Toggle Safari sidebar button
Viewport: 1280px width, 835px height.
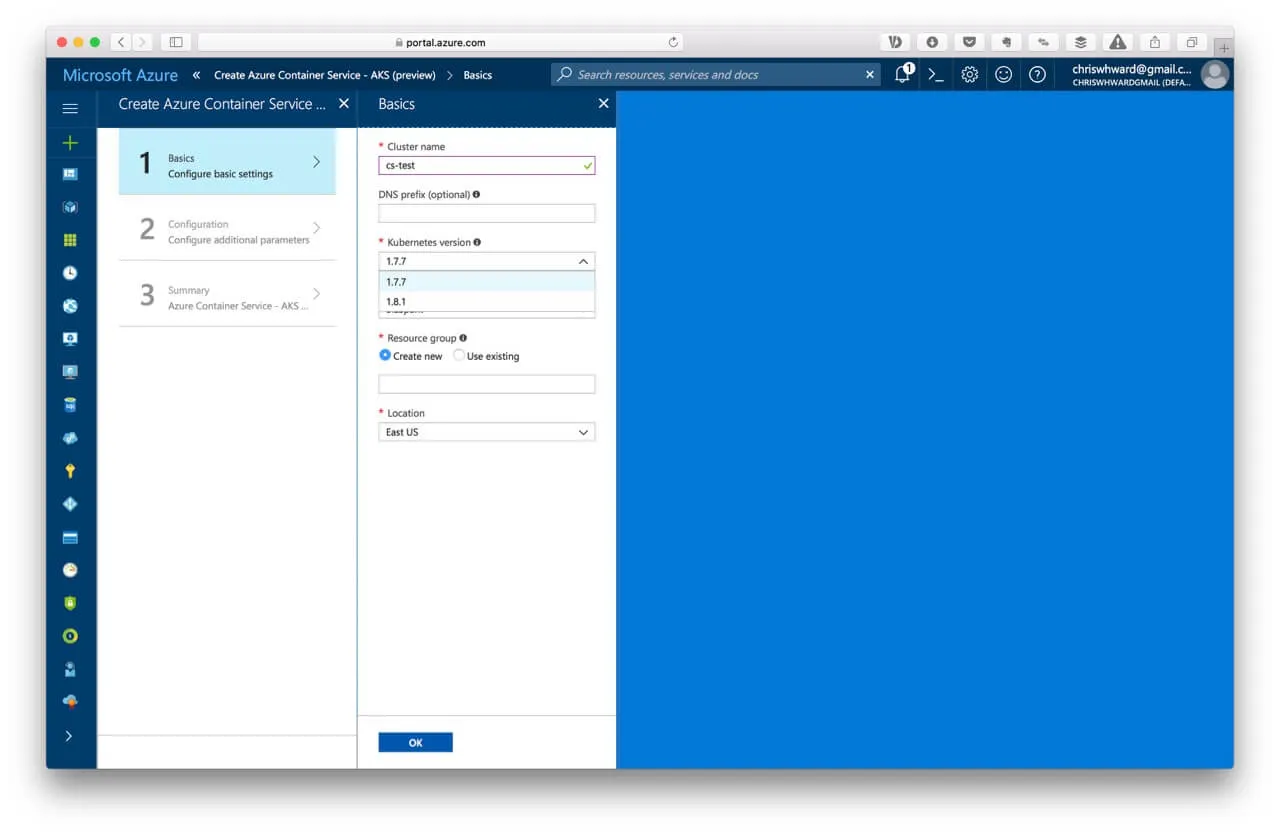(176, 42)
